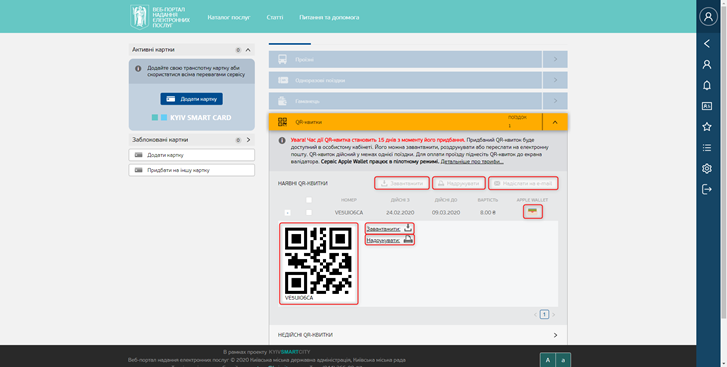Check the box for ticket VE5UI06CA

click(x=309, y=212)
